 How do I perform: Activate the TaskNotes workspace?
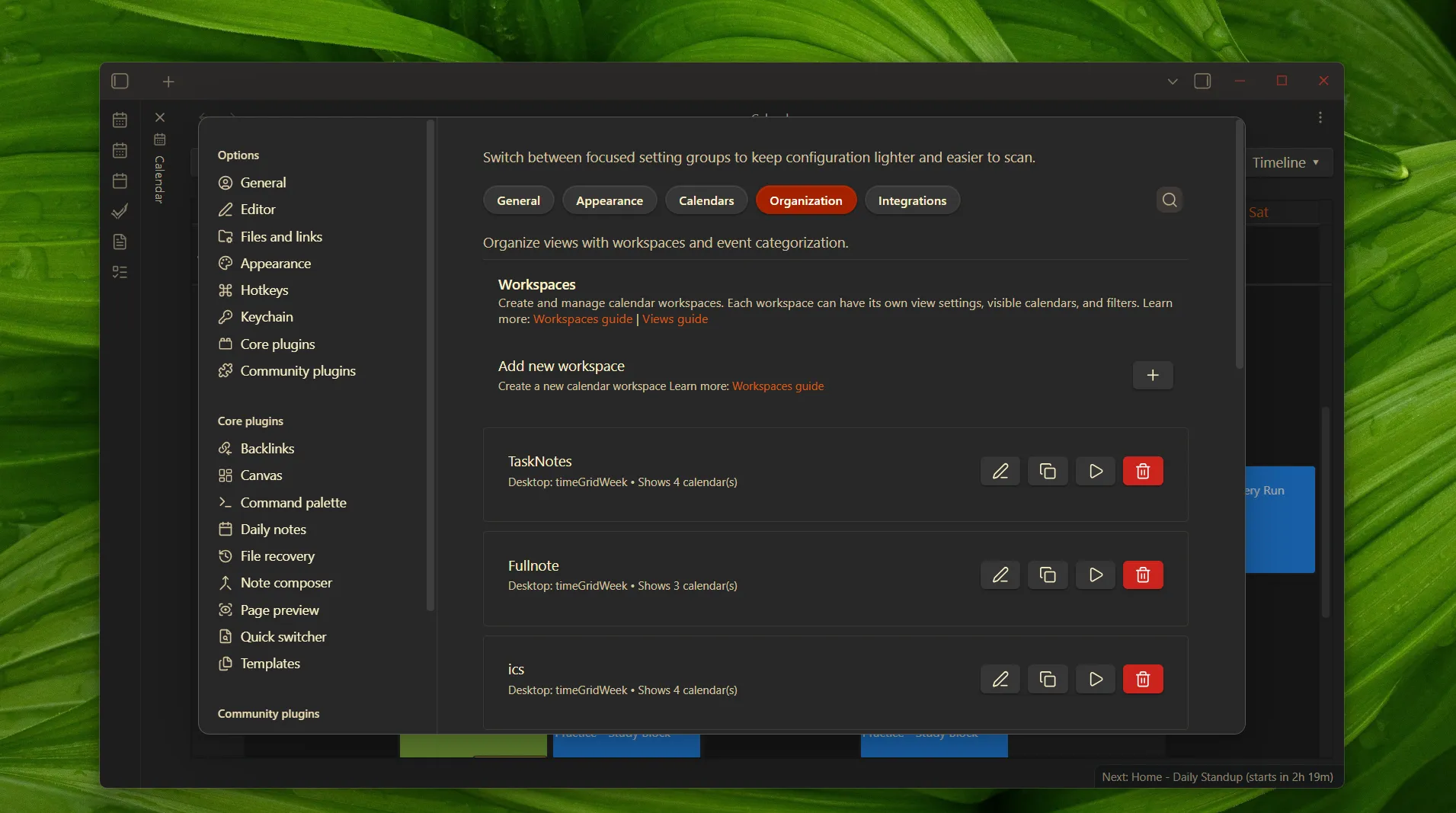pyautogui.click(x=1096, y=471)
